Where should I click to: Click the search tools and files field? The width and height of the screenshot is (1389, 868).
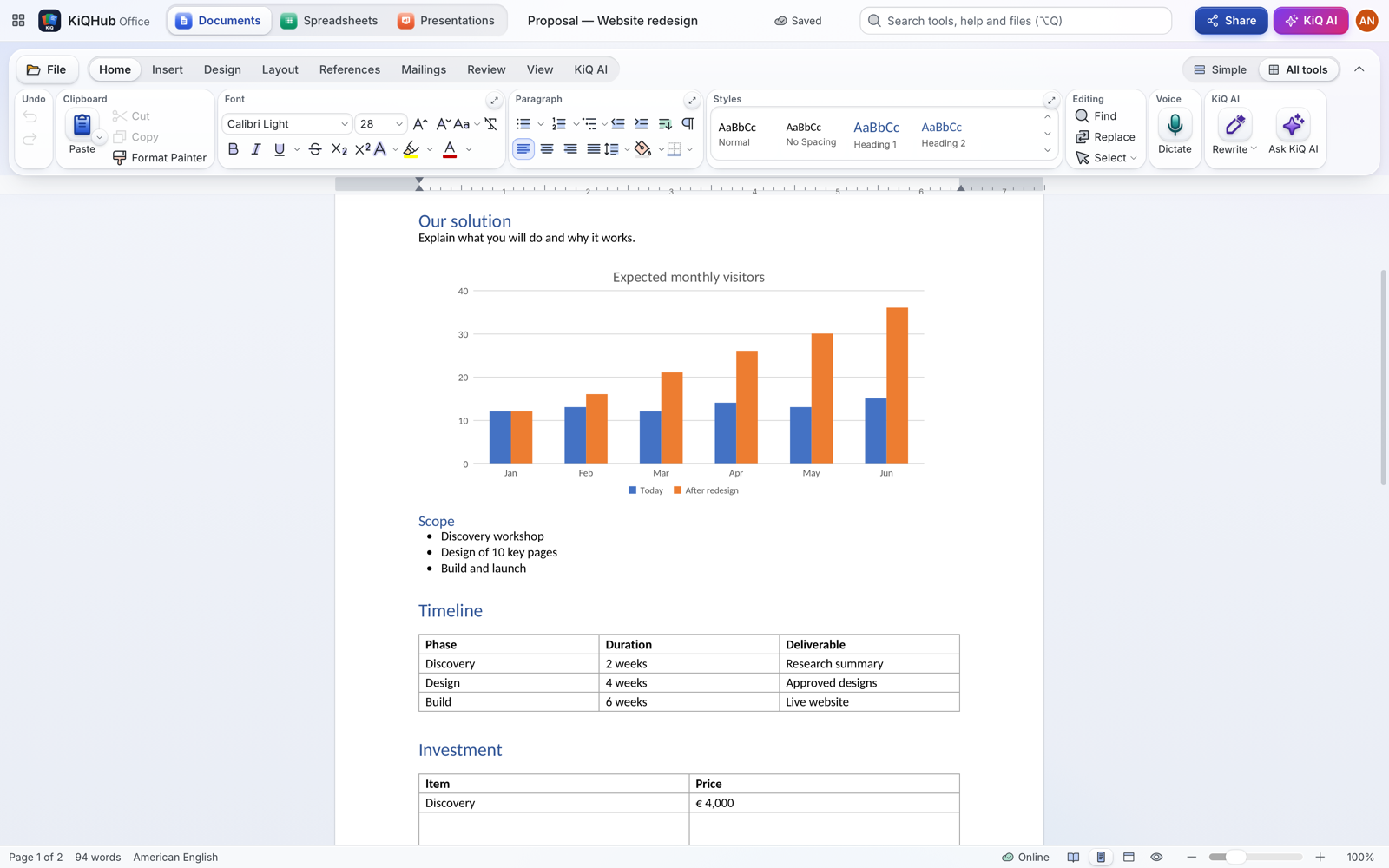[1016, 21]
